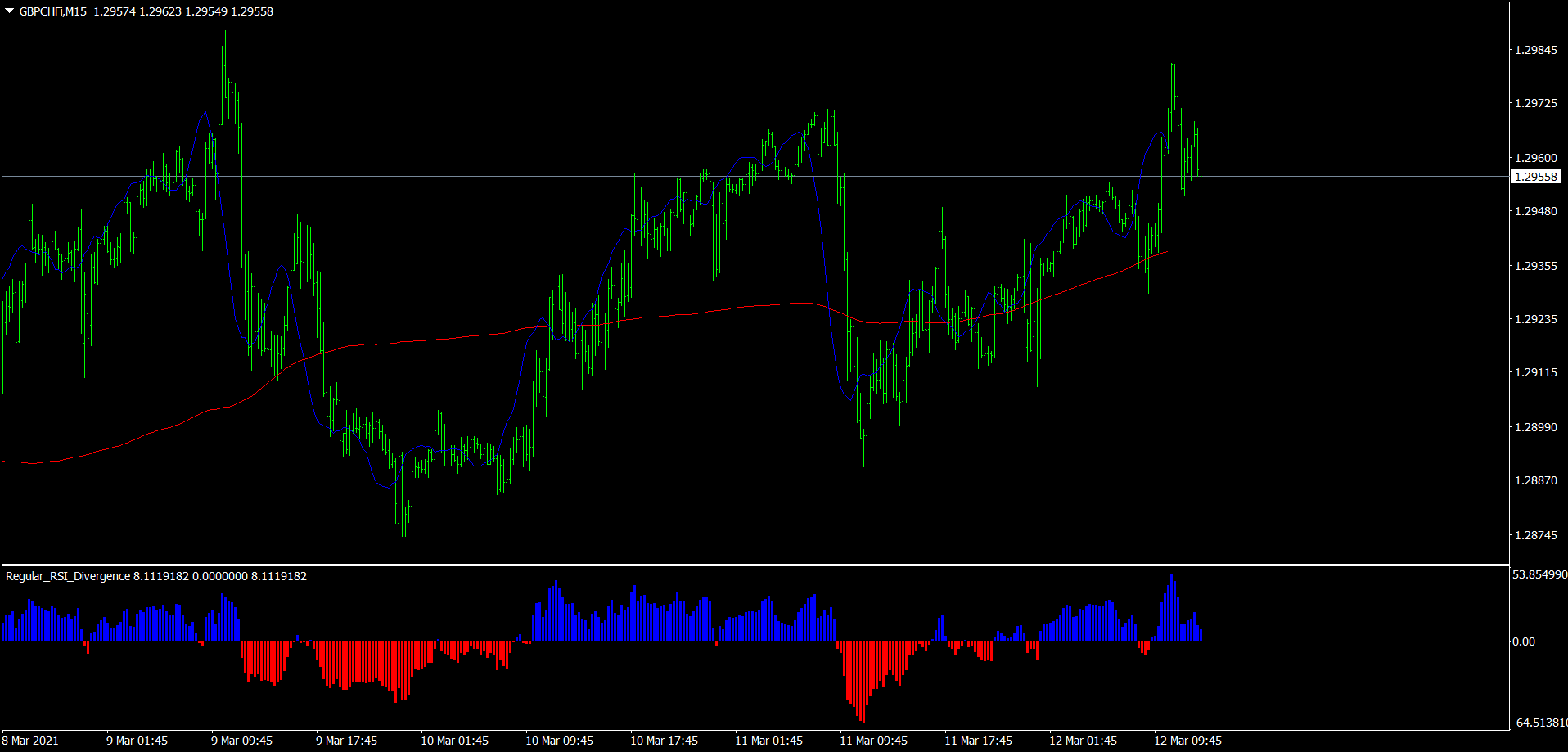
Task: Click the right end of red moving average
Action: coord(1166,252)
